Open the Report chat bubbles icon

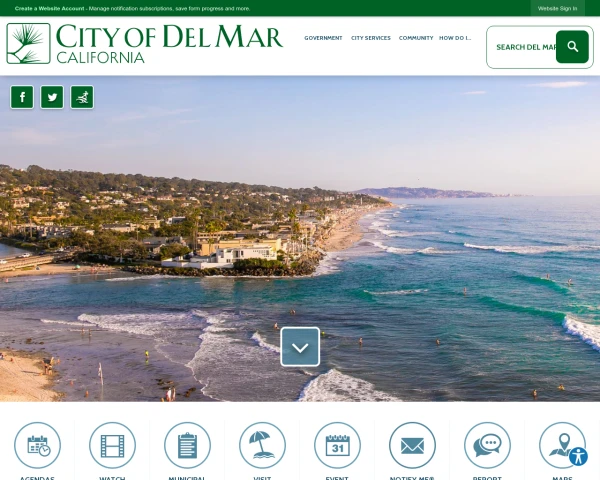coord(488,445)
